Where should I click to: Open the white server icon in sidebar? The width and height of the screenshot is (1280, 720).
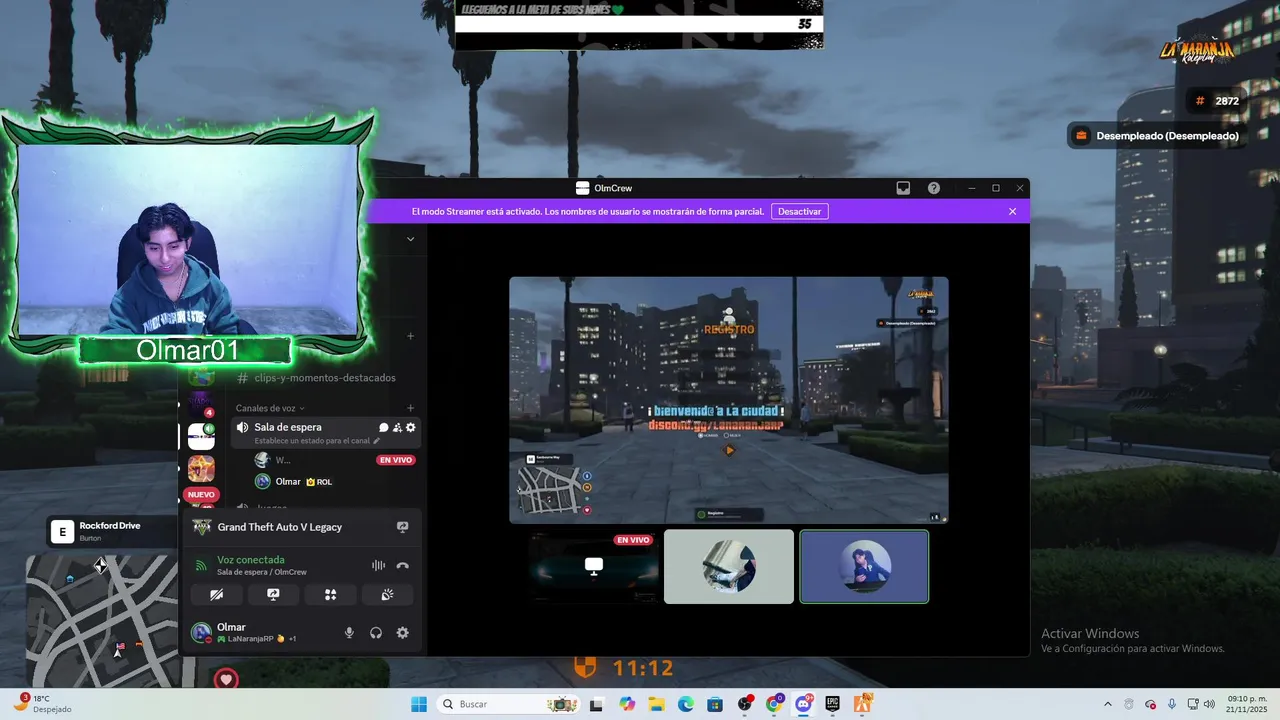click(201, 437)
